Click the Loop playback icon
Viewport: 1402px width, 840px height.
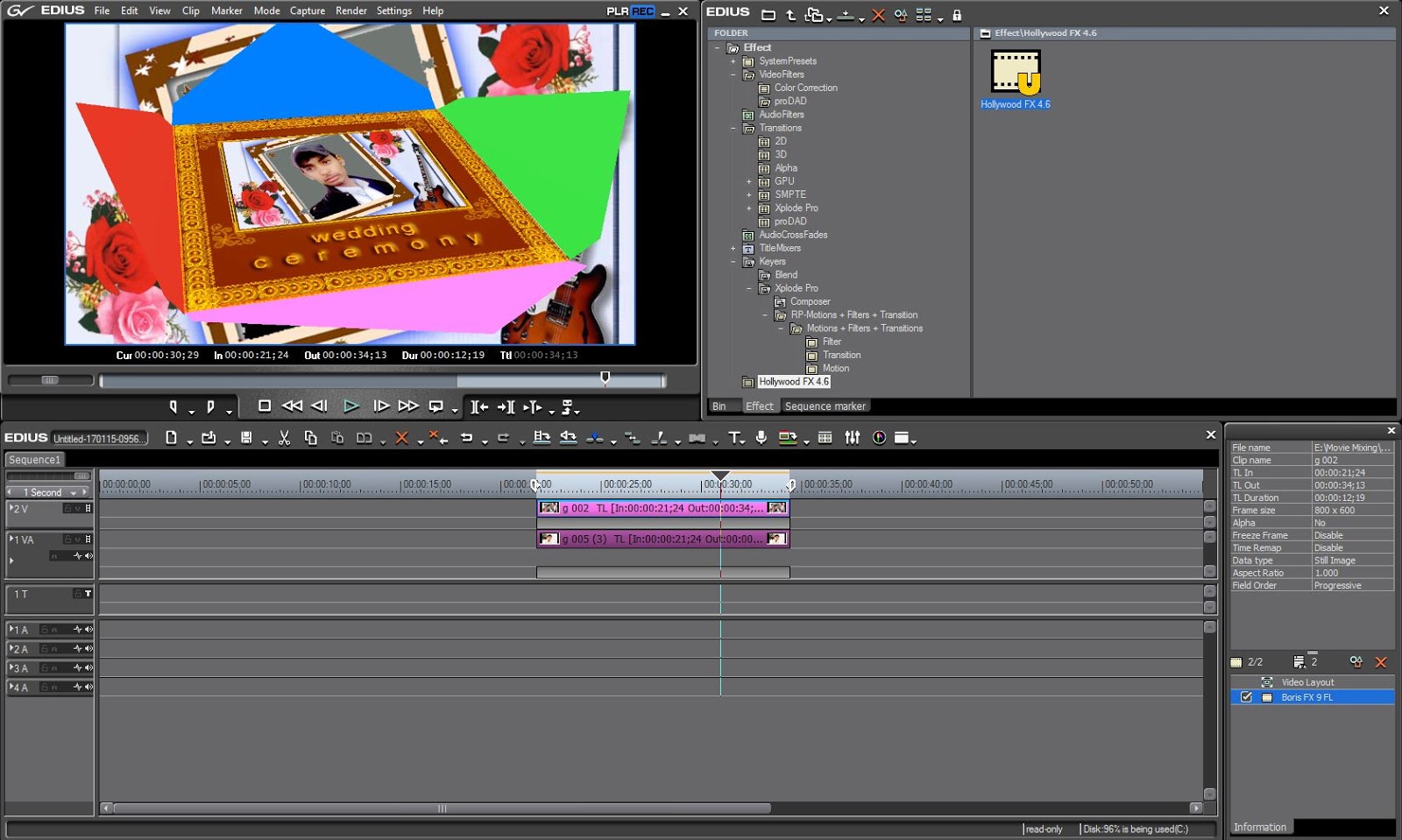click(x=435, y=406)
